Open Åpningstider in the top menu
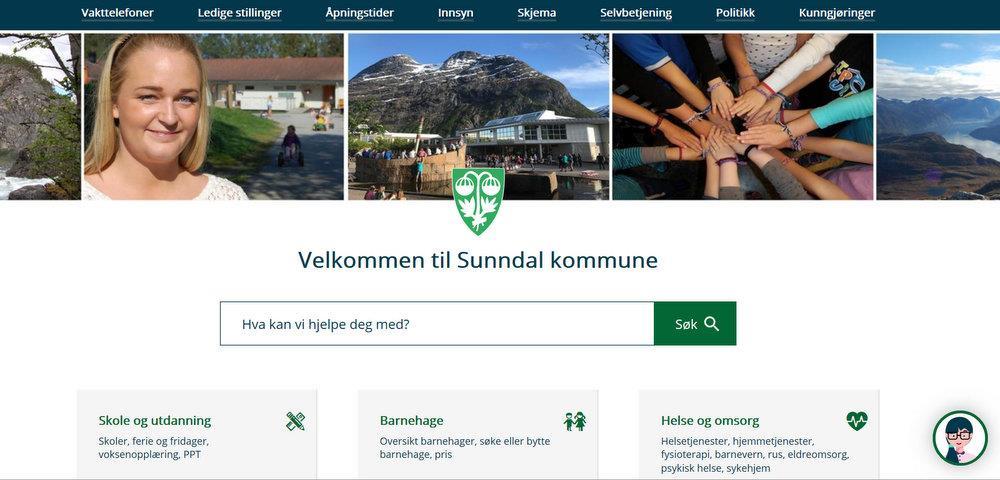1000x480 pixels. point(360,13)
